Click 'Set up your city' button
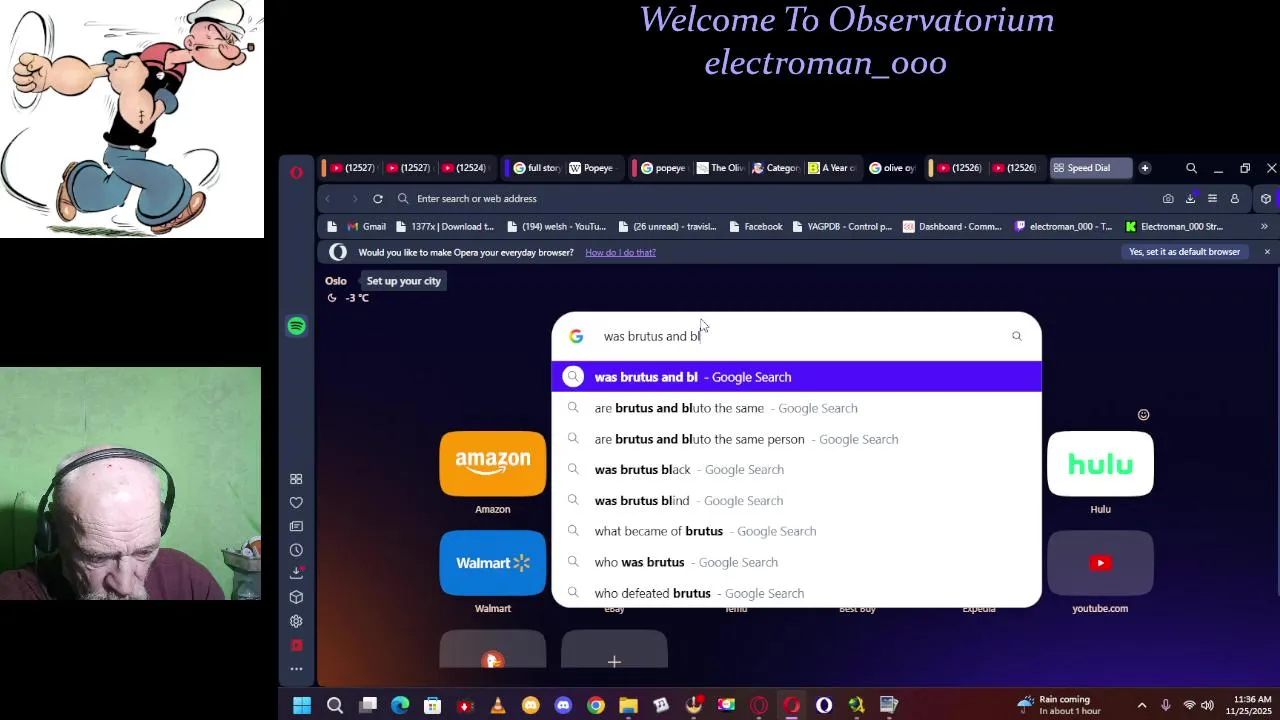 pyautogui.click(x=404, y=281)
